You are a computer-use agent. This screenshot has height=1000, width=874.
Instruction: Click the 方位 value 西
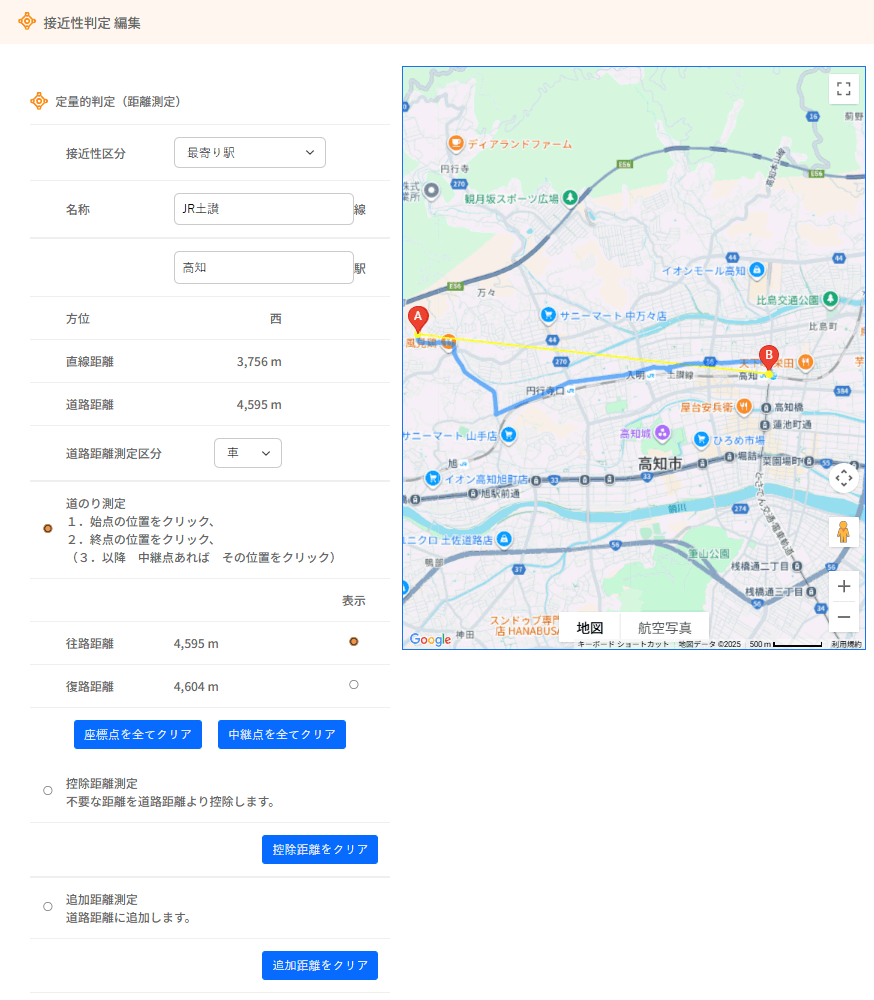[x=276, y=319]
